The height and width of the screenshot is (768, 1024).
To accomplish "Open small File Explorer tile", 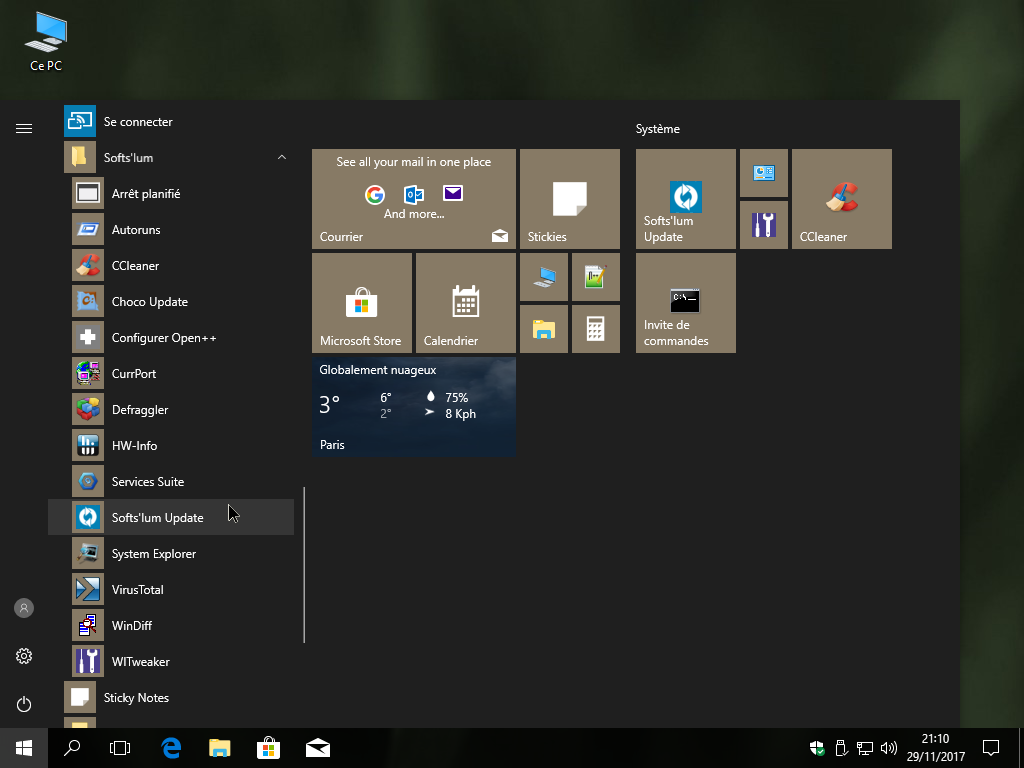I will (x=544, y=329).
